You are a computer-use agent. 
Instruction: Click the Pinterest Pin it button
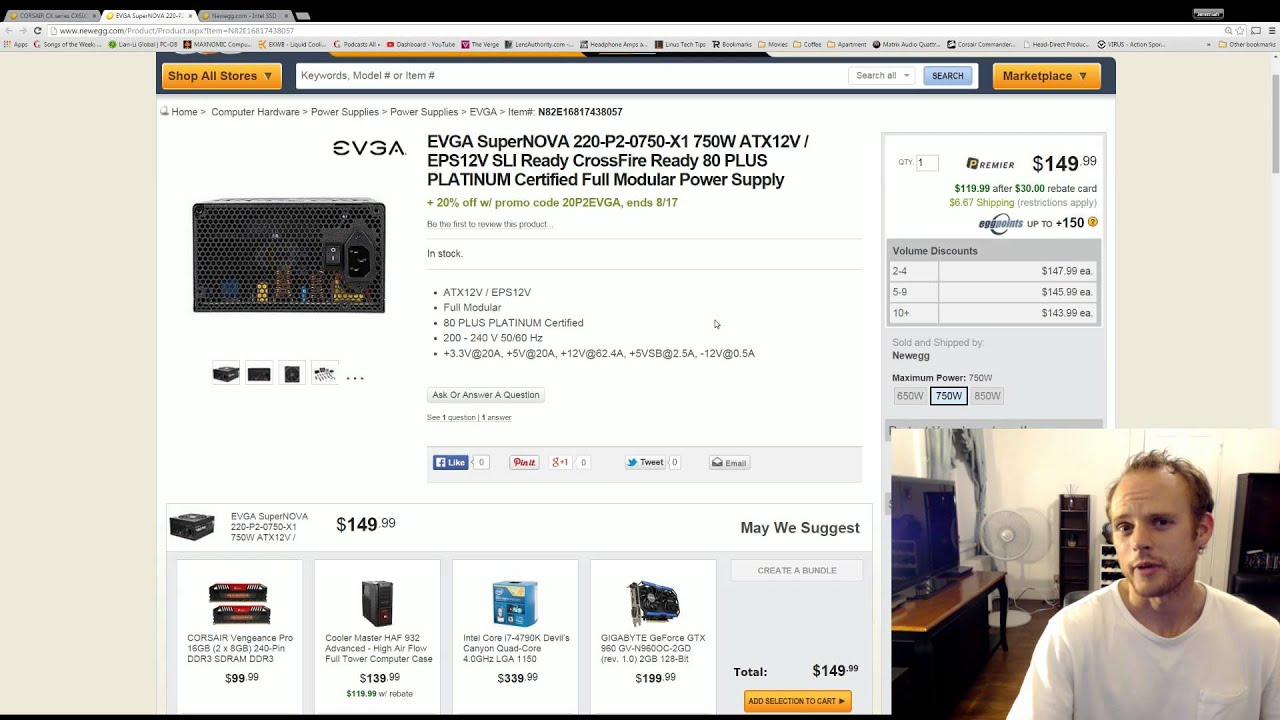tap(524, 463)
